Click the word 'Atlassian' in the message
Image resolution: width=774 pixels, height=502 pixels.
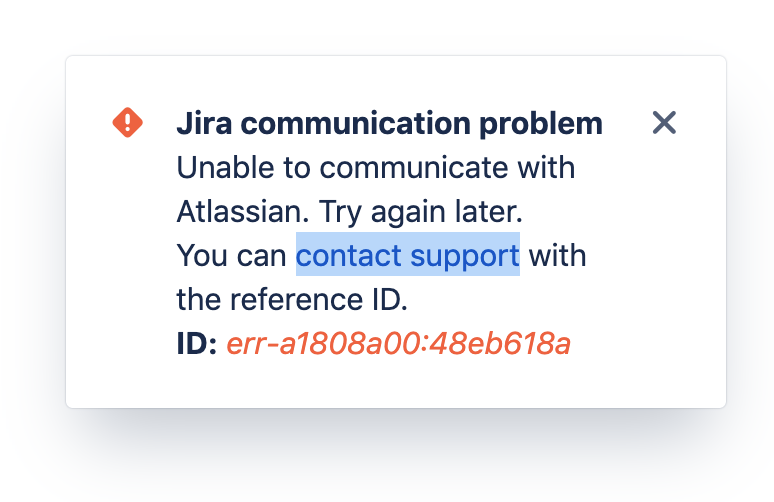pos(242,211)
